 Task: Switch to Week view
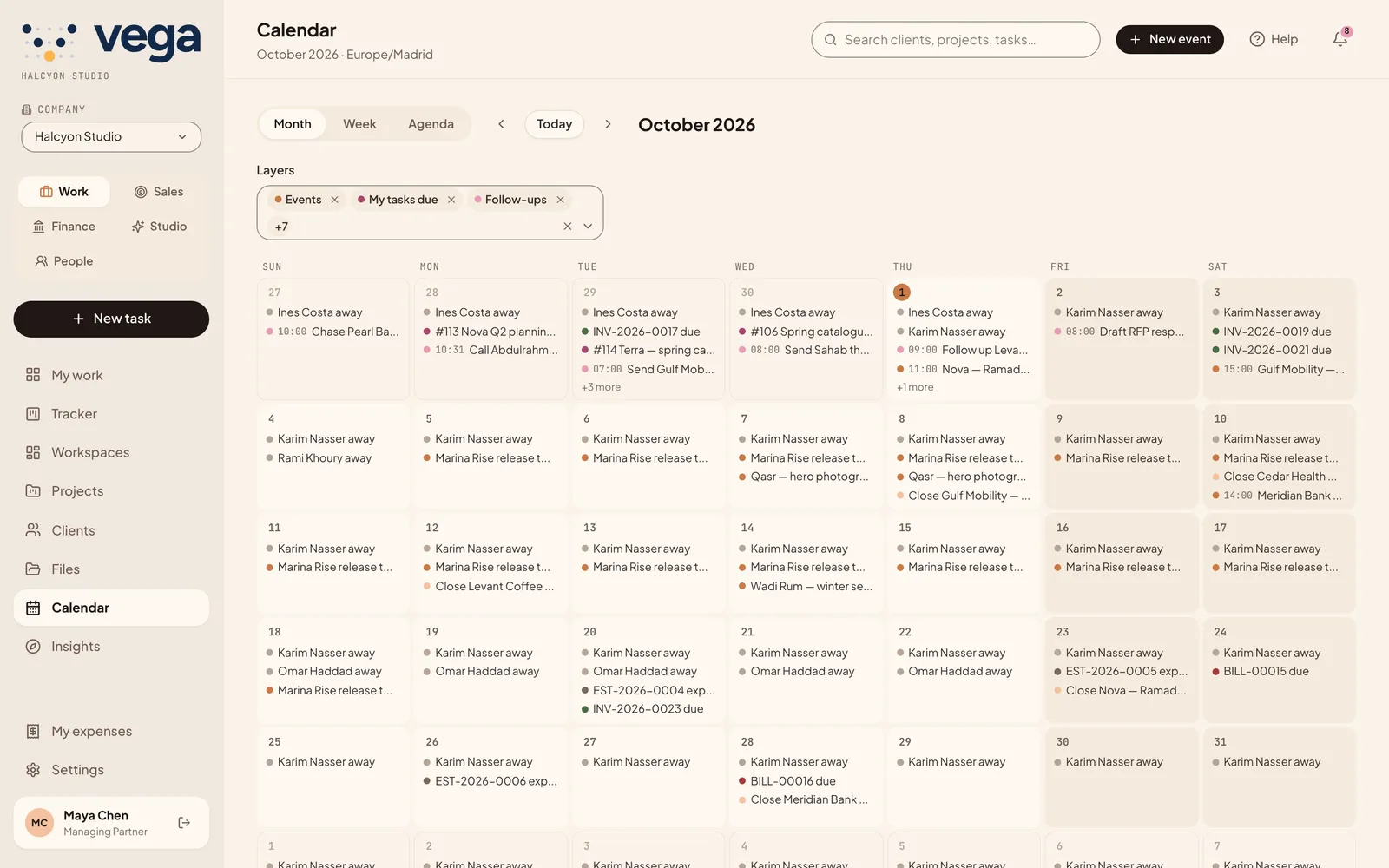click(x=359, y=124)
